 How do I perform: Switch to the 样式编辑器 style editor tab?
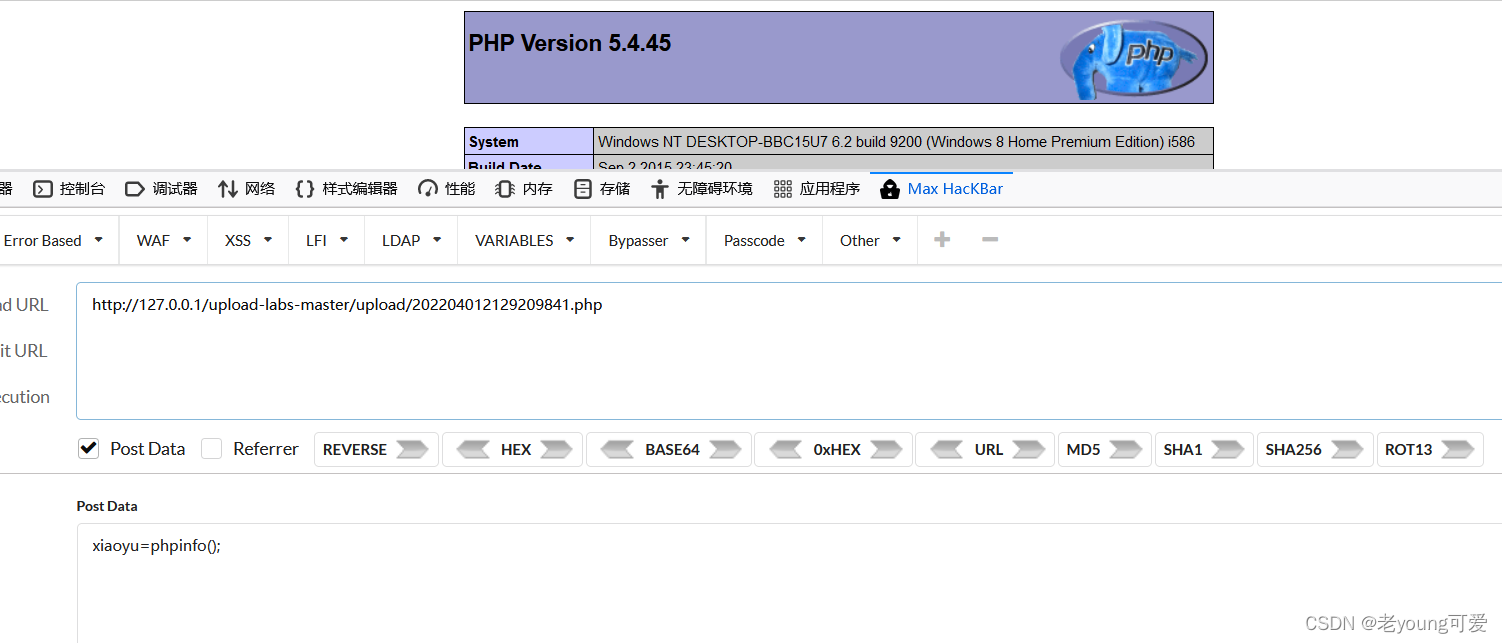(x=346, y=189)
